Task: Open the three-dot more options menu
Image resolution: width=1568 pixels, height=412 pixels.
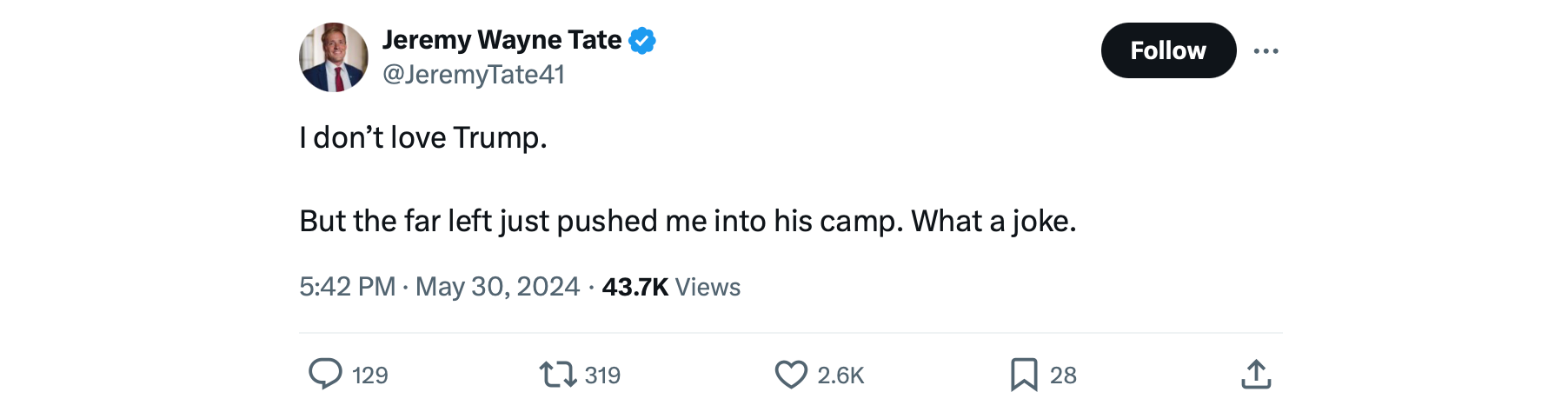Action: (1266, 51)
